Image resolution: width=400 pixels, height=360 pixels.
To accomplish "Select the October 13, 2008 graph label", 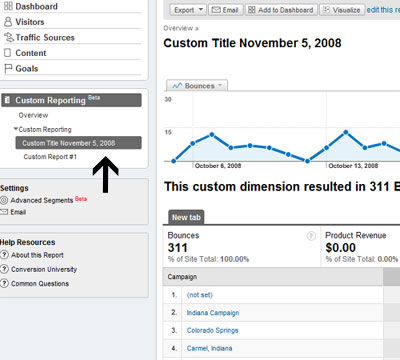I will [353, 166].
